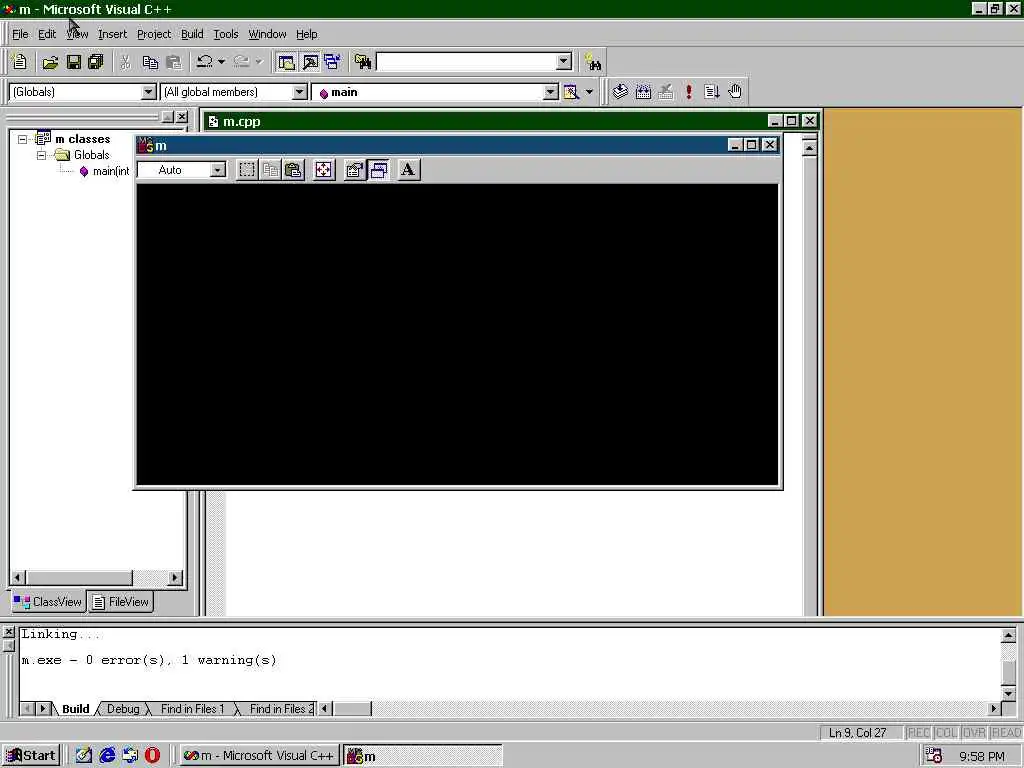Toggle the Workspace pane button
The height and width of the screenshot is (768, 1024).
point(286,62)
